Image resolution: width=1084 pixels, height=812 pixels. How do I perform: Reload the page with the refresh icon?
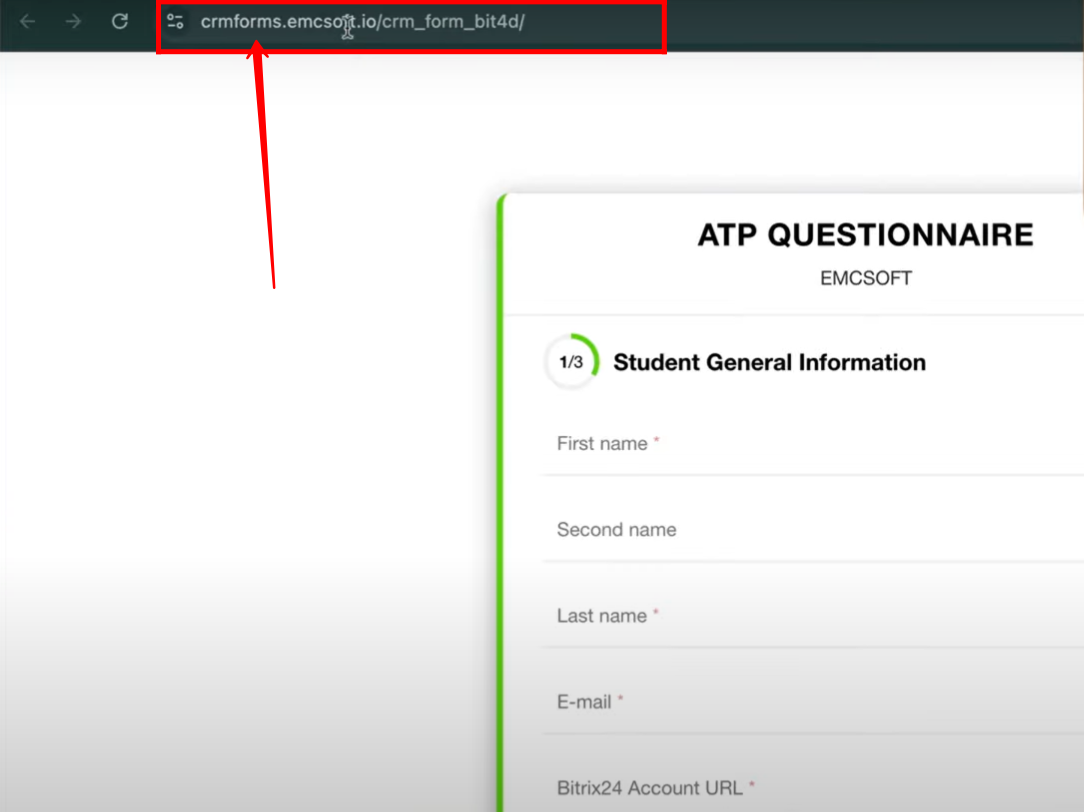coord(120,21)
